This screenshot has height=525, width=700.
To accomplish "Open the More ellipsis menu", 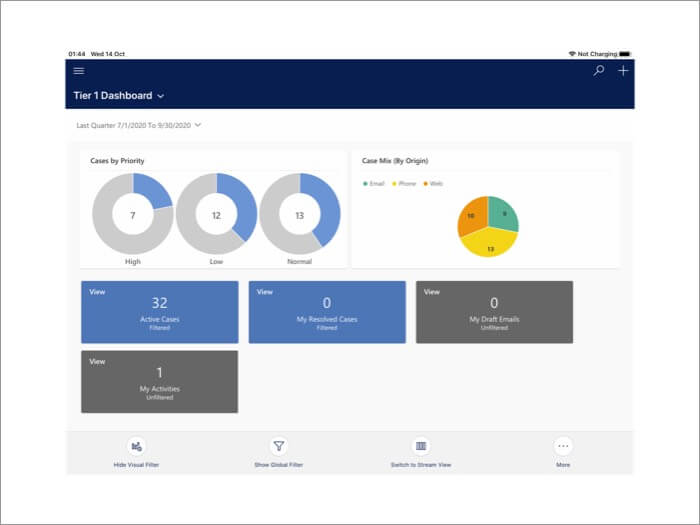I will pyautogui.click(x=563, y=446).
